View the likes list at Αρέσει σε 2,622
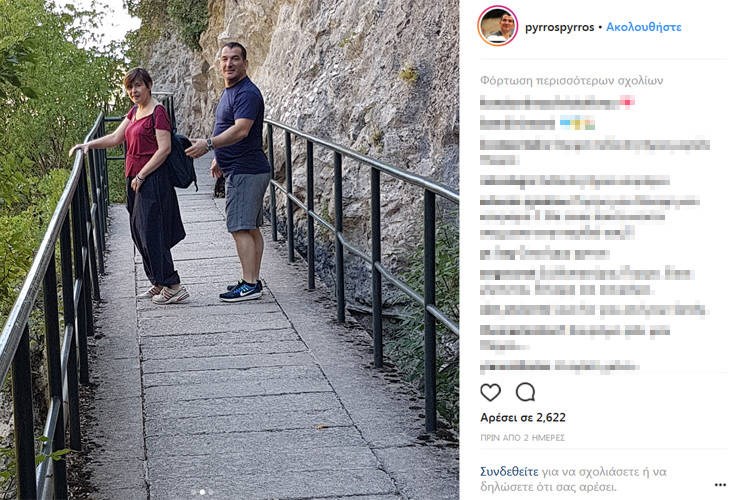This screenshot has width=735, height=500. pos(523,417)
